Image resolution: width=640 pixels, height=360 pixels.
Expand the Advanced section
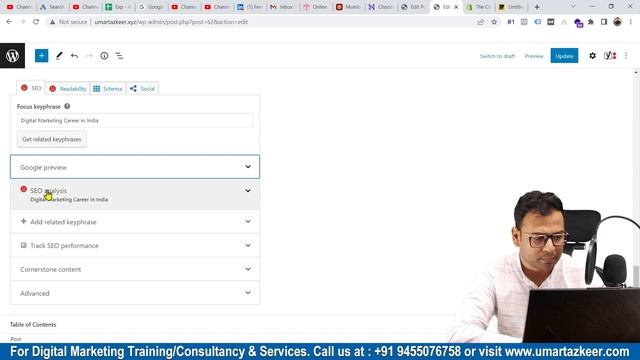135,293
